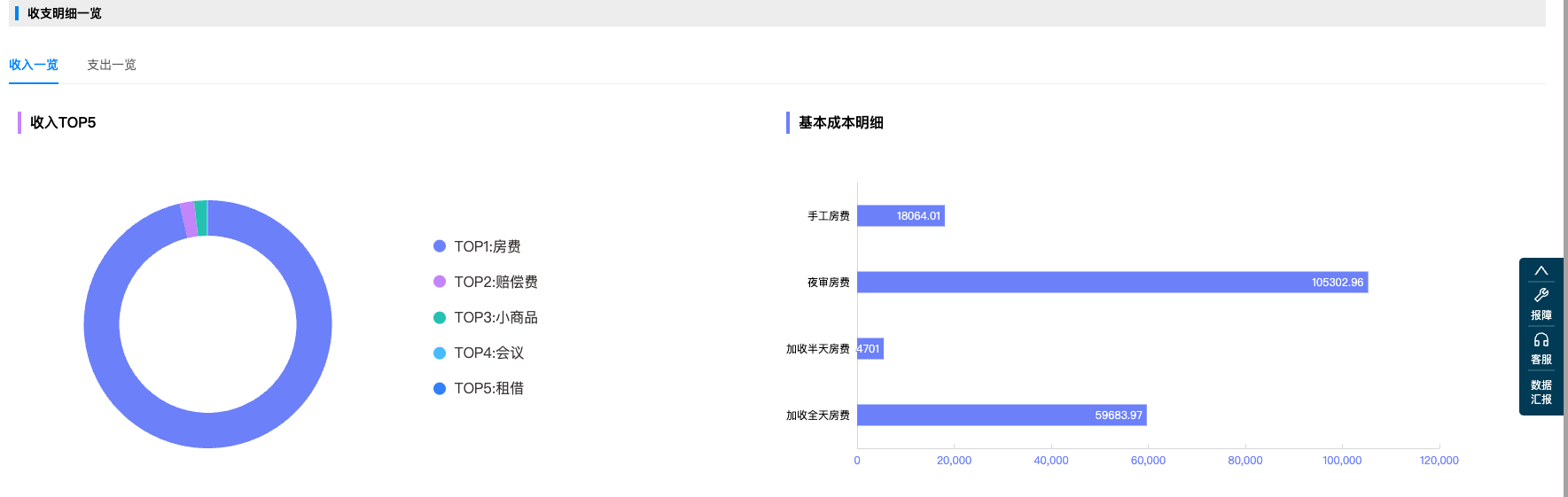Viewport: 1568px width, 497px height.
Task: Toggle TOP4:会议 legend dot
Action: pyautogui.click(x=440, y=353)
